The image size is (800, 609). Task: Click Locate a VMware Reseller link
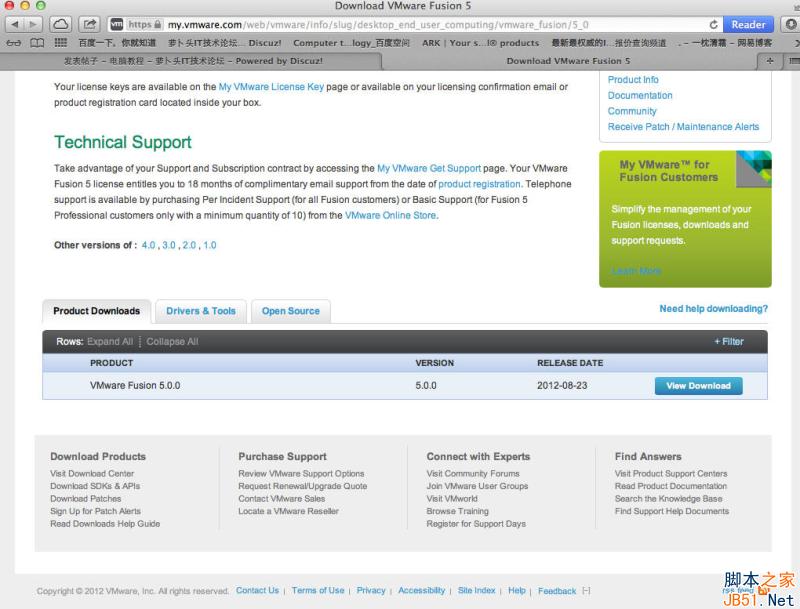click(288, 511)
